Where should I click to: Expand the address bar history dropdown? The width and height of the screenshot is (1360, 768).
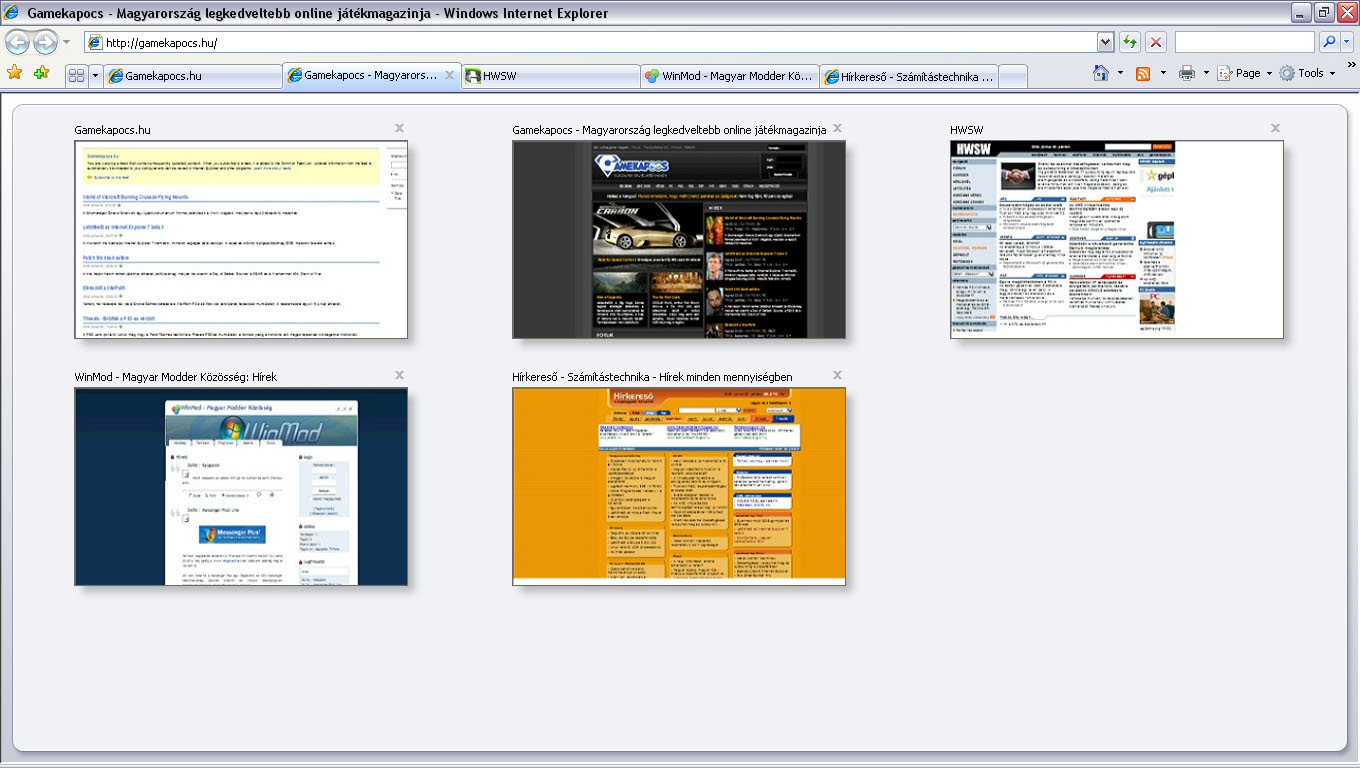1105,42
